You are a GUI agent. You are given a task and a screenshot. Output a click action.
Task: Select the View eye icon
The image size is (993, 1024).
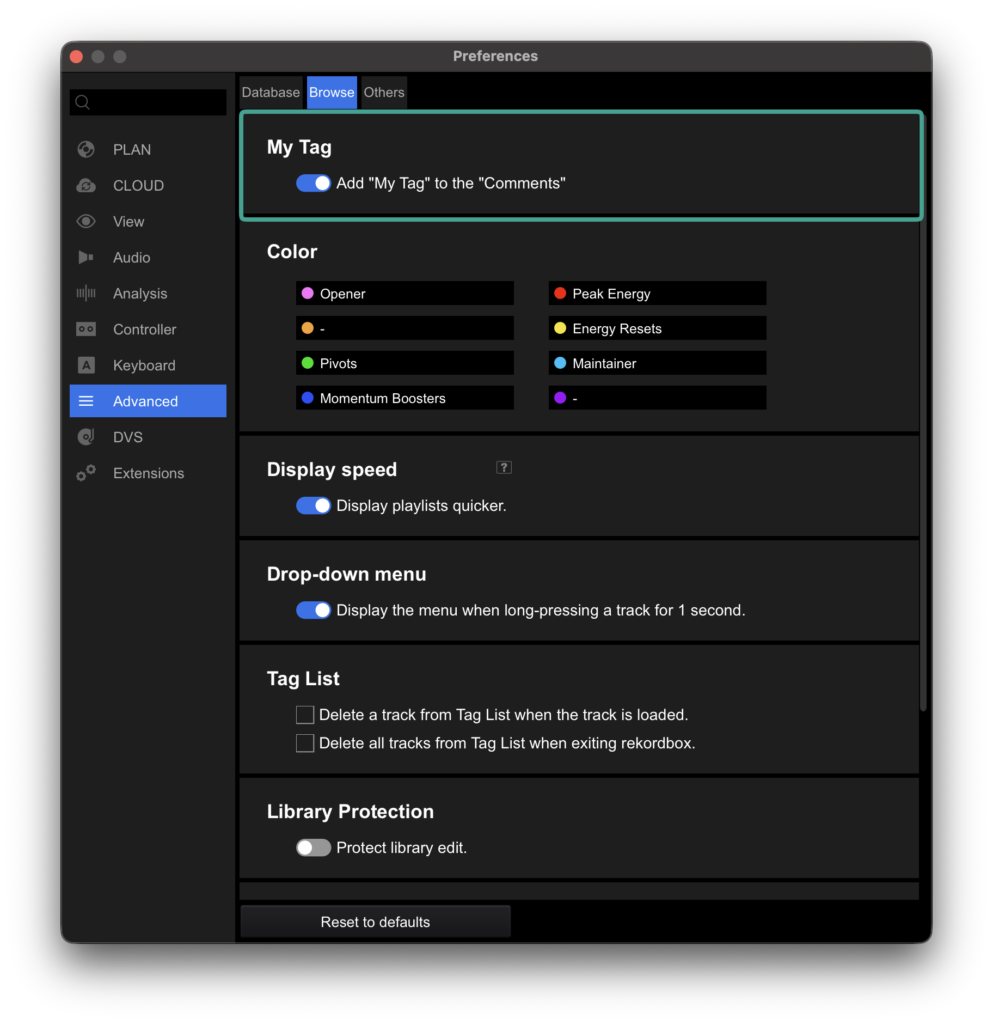tap(86, 222)
